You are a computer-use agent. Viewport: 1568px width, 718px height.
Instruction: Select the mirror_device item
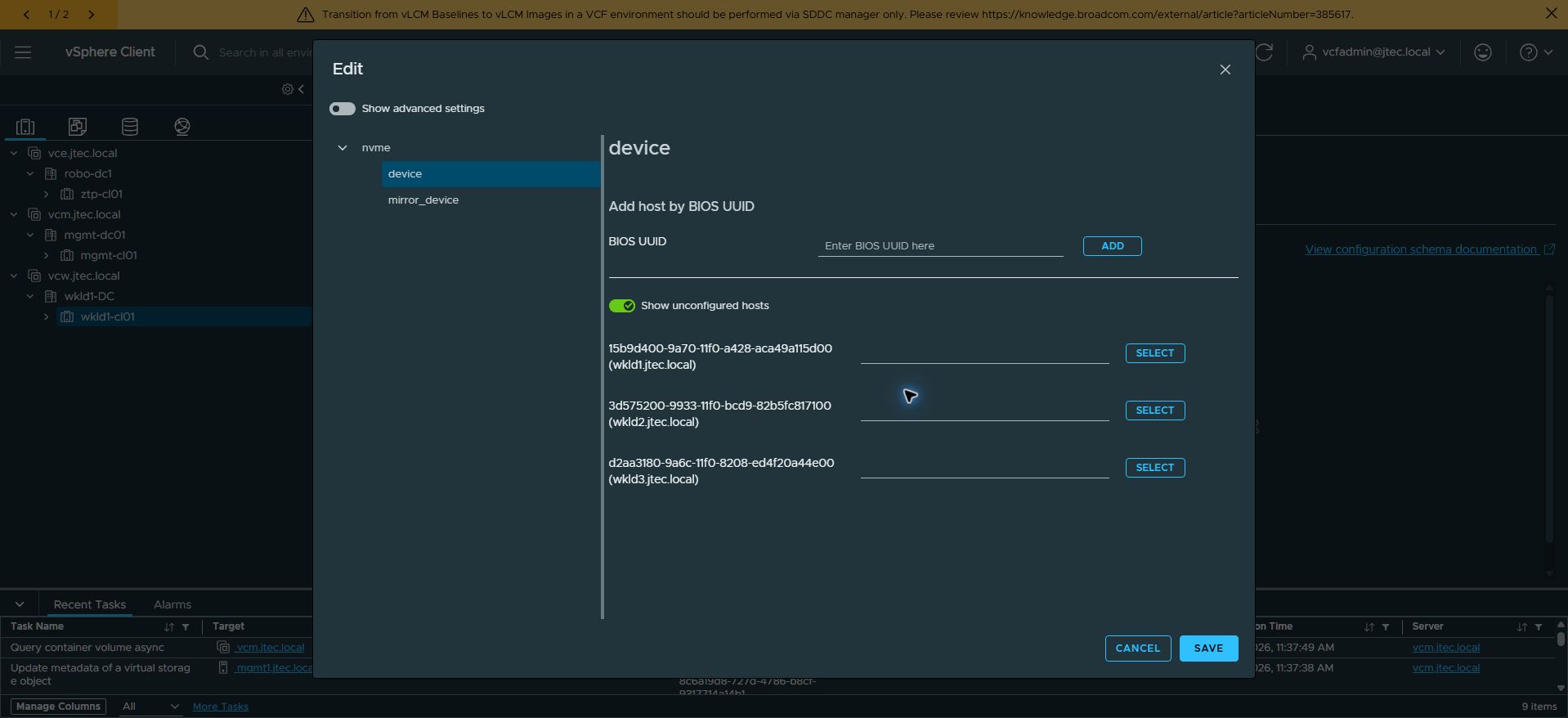pos(491,200)
